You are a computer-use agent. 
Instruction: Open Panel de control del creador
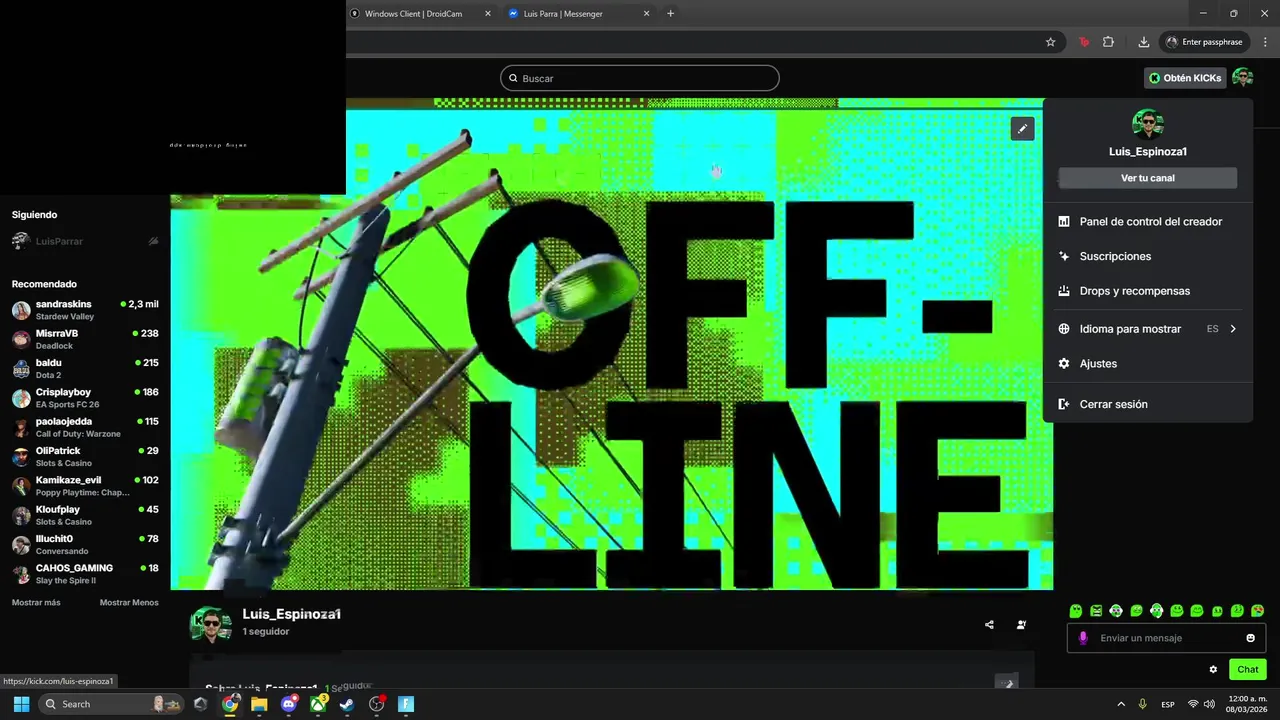coord(1148,222)
